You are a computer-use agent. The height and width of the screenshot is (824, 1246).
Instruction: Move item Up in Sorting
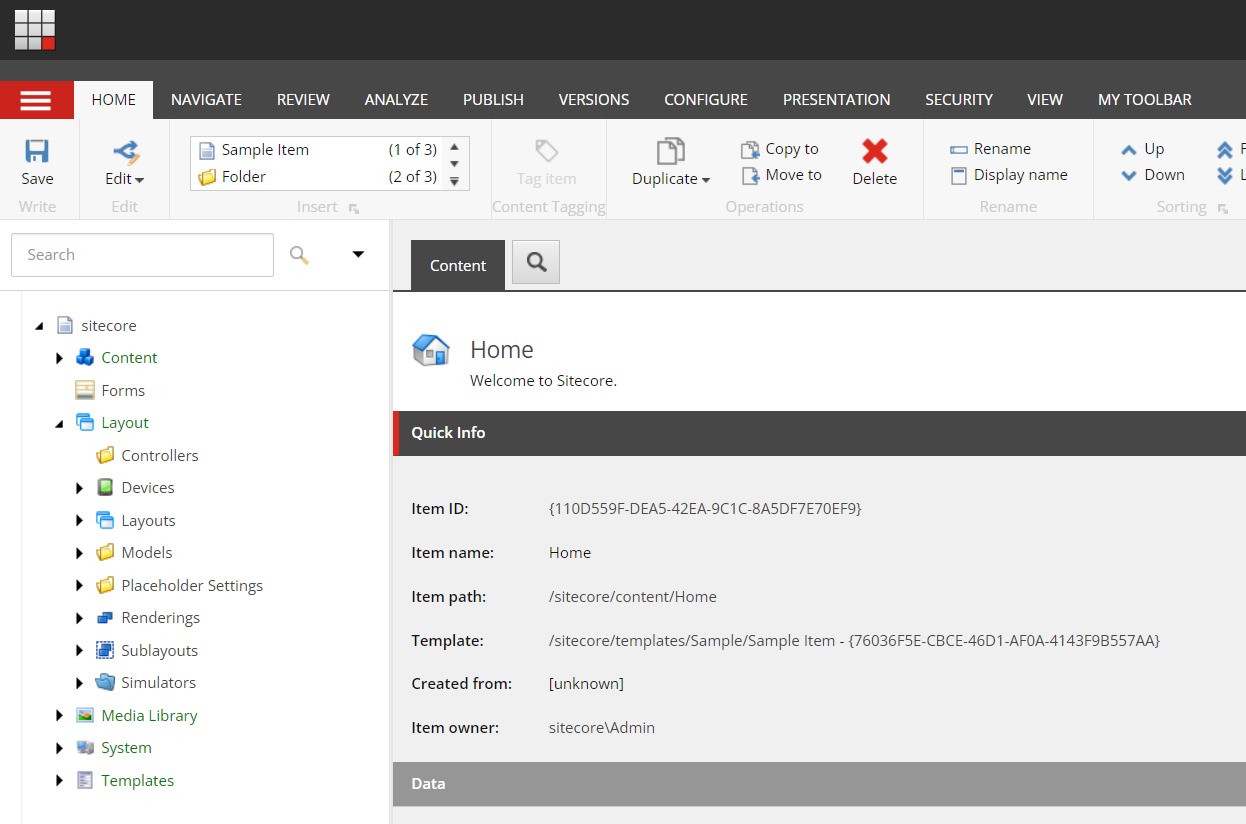click(1142, 149)
